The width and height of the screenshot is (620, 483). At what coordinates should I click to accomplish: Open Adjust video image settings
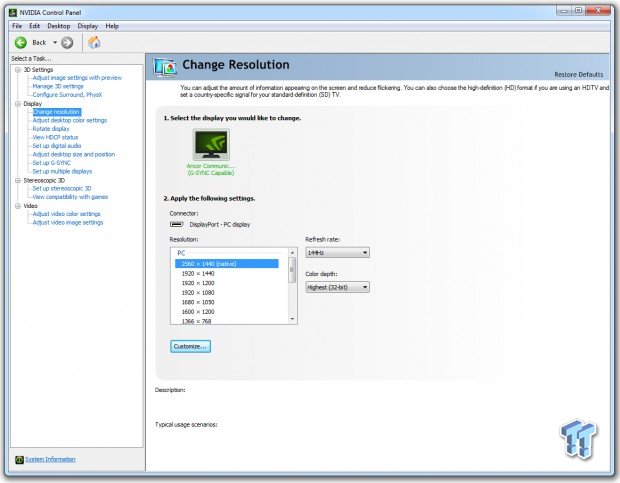pos(68,223)
